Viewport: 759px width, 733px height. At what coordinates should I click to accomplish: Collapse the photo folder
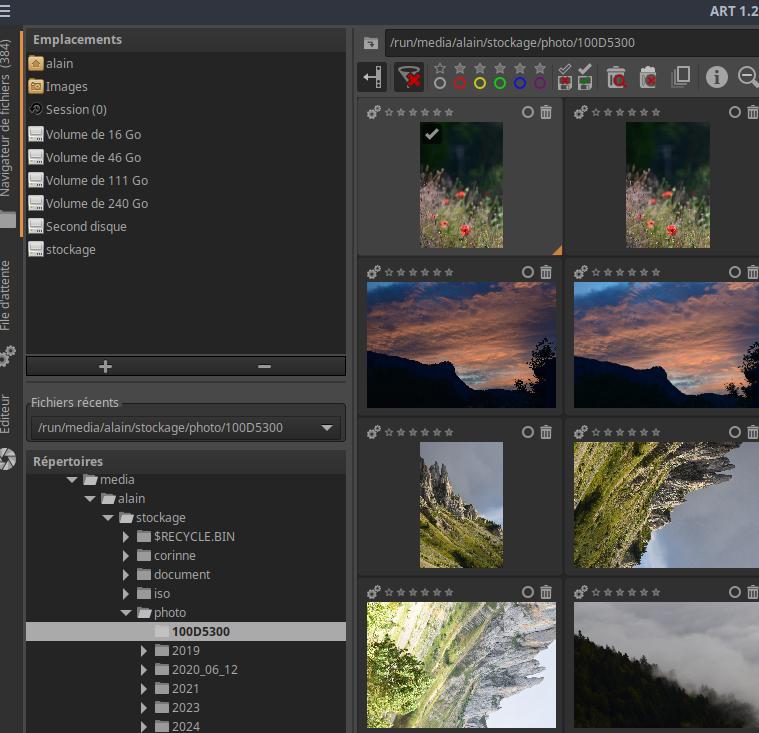click(126, 612)
